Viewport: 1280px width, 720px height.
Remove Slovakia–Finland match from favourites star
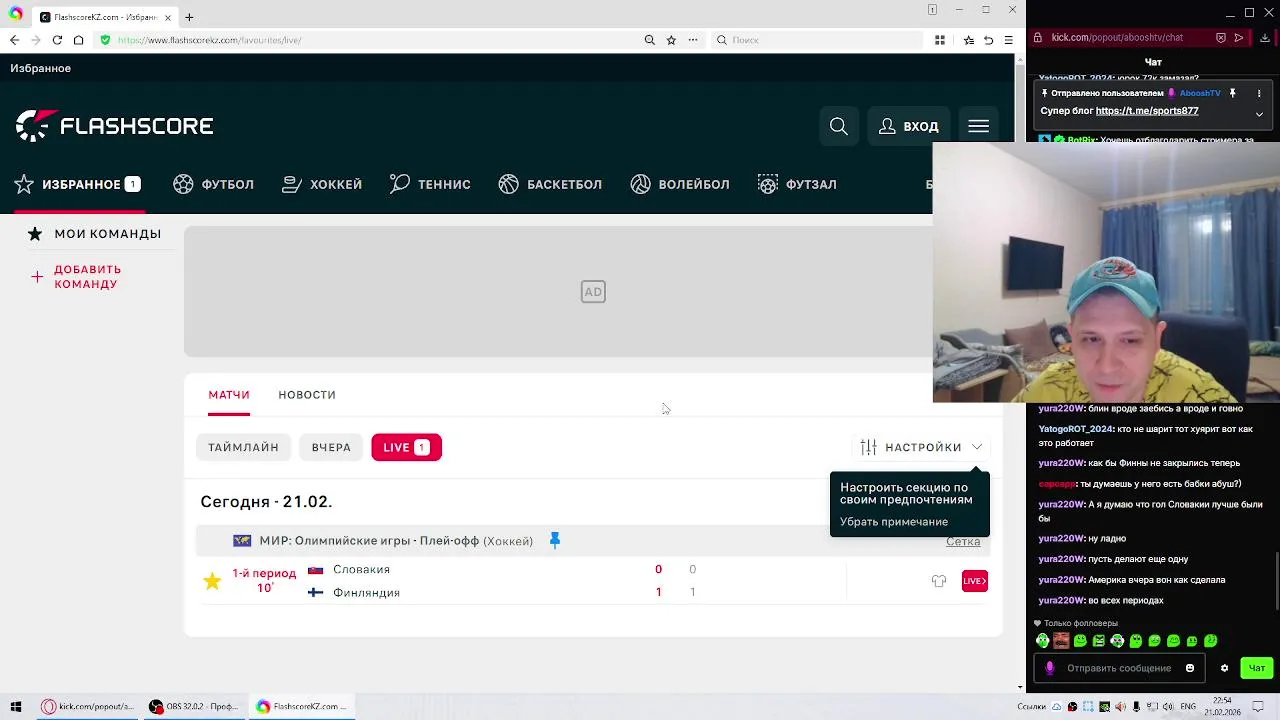click(212, 581)
